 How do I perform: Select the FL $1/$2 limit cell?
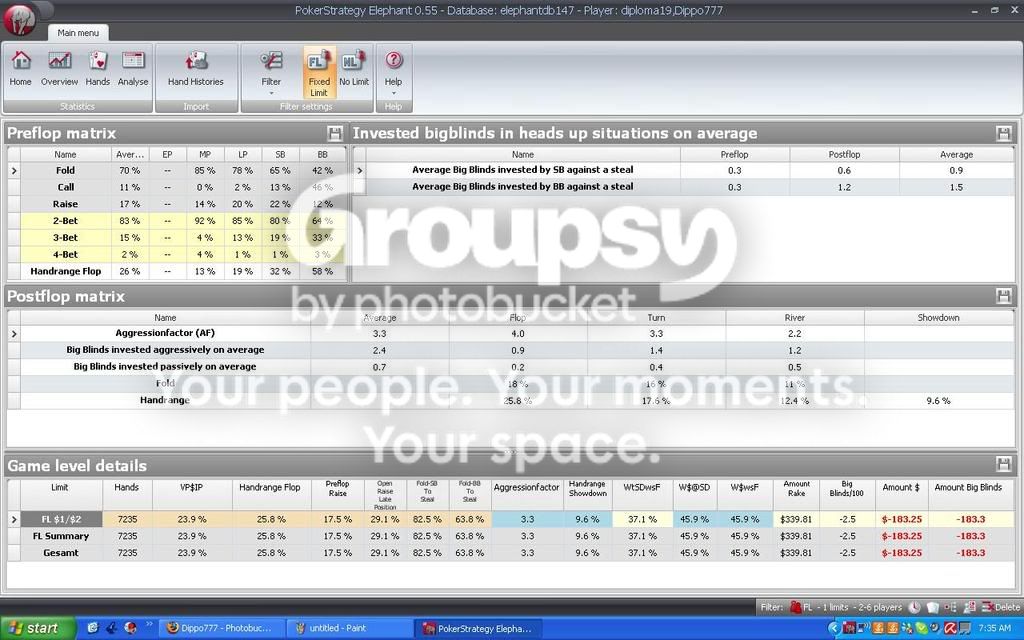pyautogui.click(x=61, y=520)
